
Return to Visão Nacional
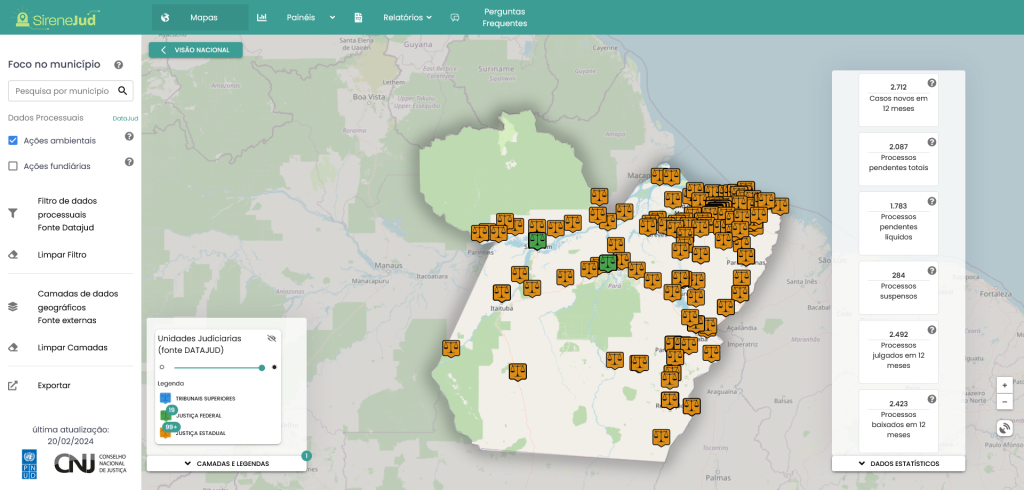point(195,50)
